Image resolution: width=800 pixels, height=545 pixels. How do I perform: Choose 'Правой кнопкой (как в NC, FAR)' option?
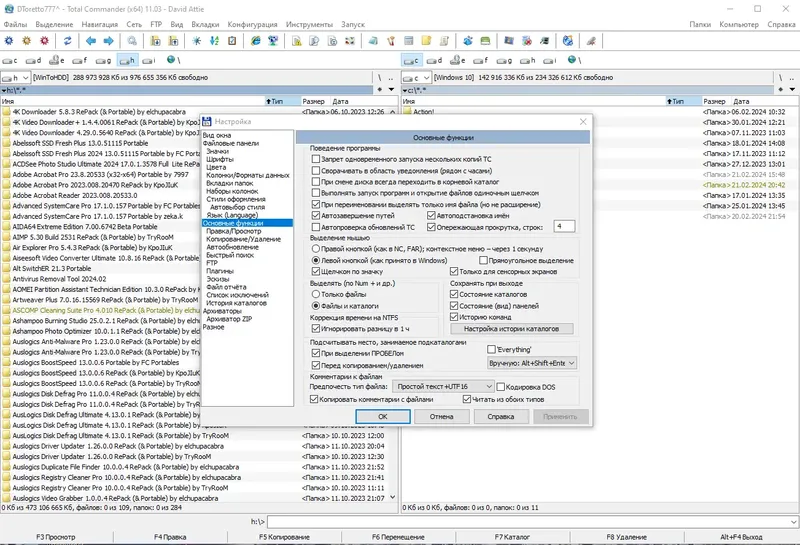pyautogui.click(x=317, y=249)
